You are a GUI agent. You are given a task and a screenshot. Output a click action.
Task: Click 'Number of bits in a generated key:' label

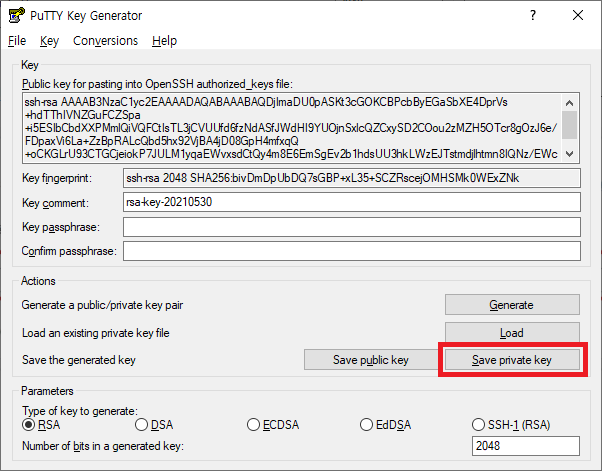click(103, 446)
